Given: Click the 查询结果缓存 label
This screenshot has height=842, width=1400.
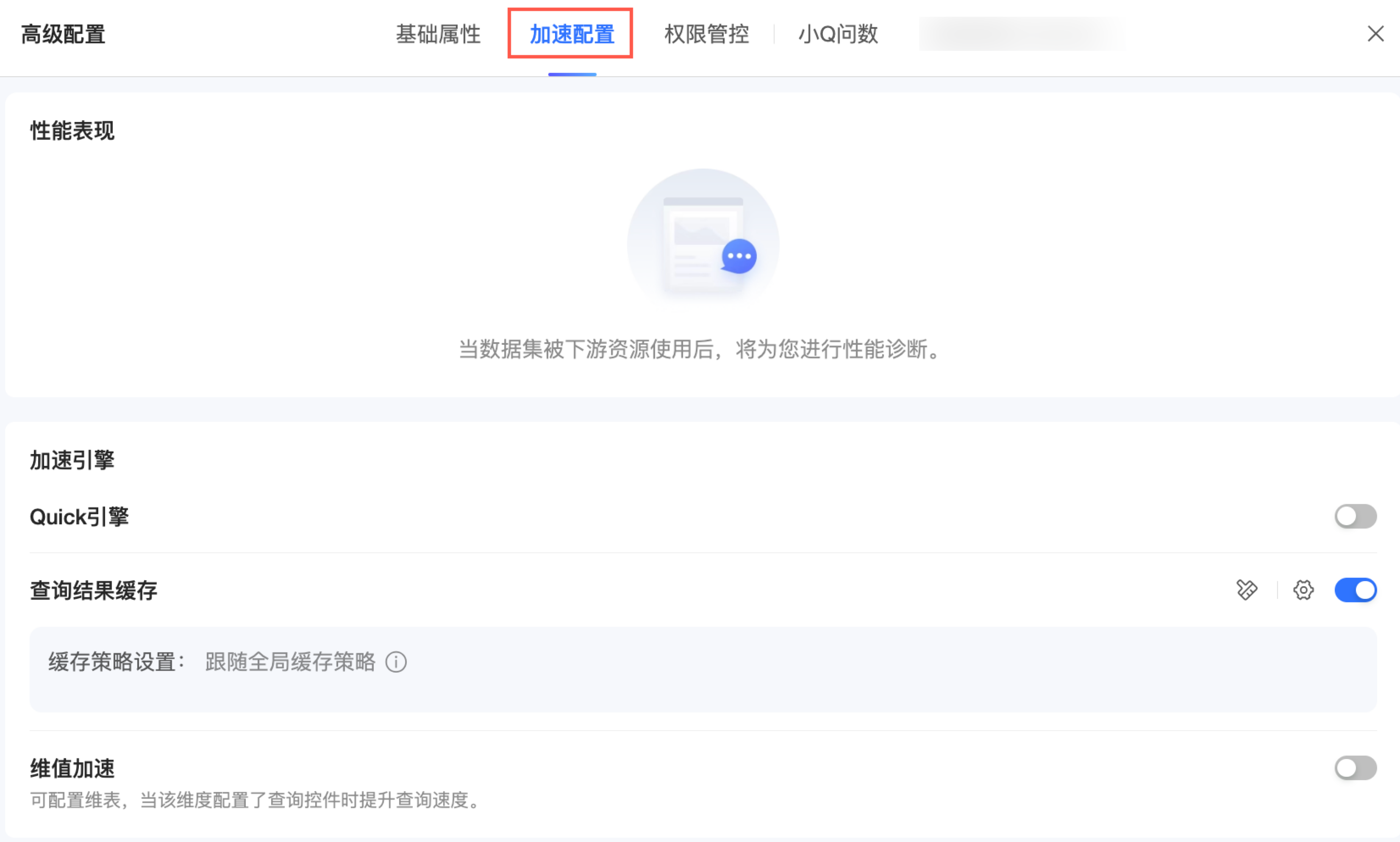Looking at the screenshot, I should 94,590.
